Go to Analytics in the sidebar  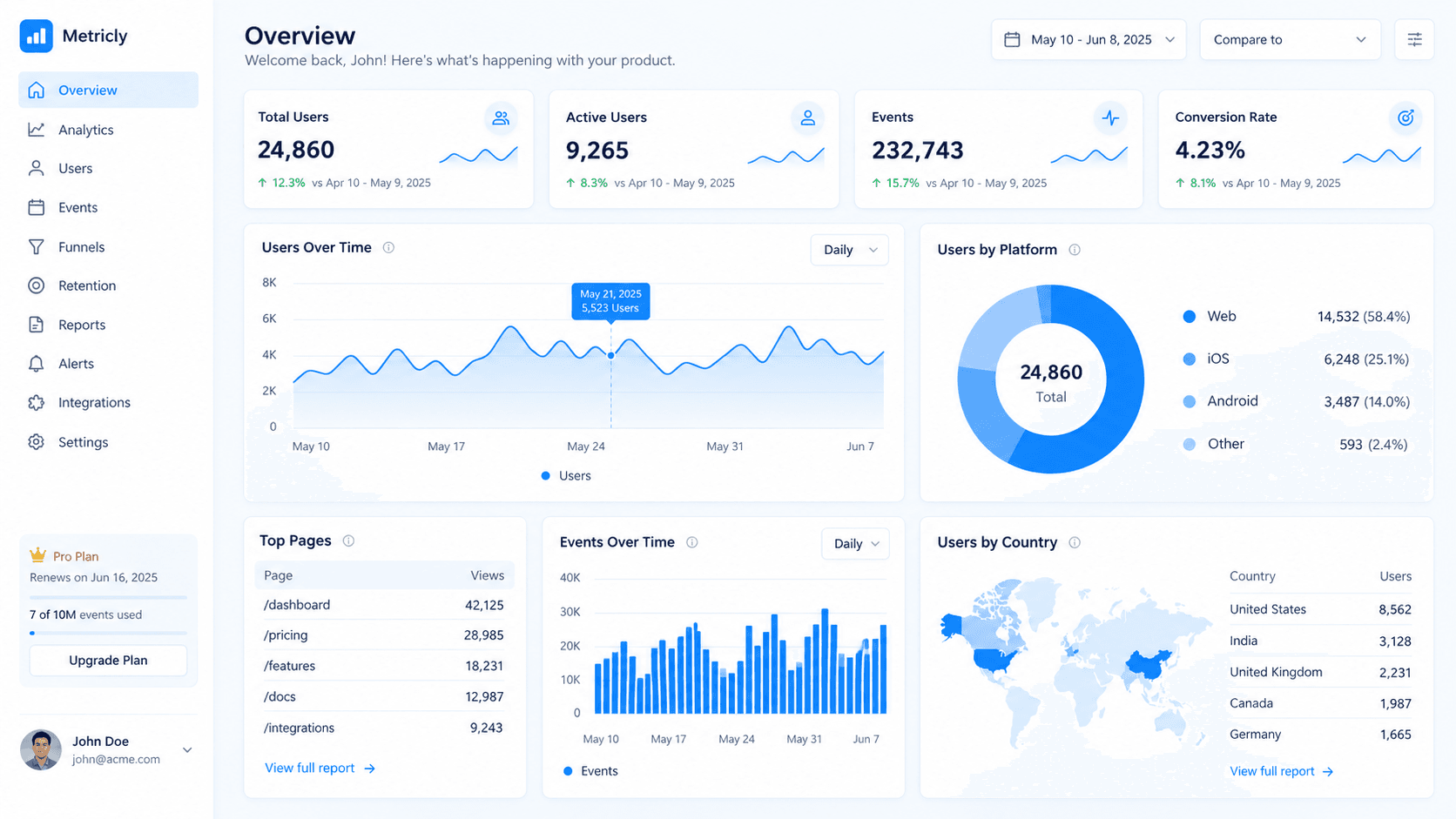108,130
